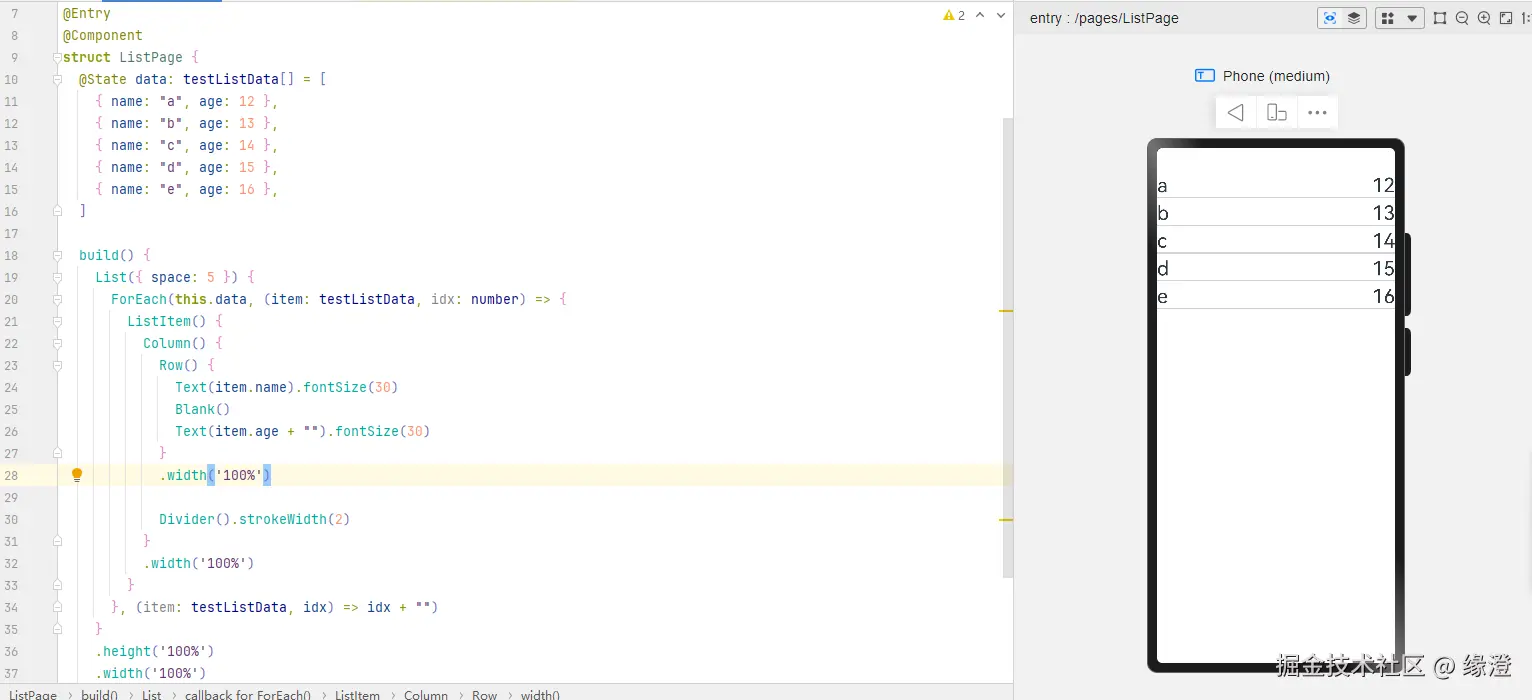Click list row 'd' in phone preview
This screenshot has height=700, width=1532.
[1276, 268]
